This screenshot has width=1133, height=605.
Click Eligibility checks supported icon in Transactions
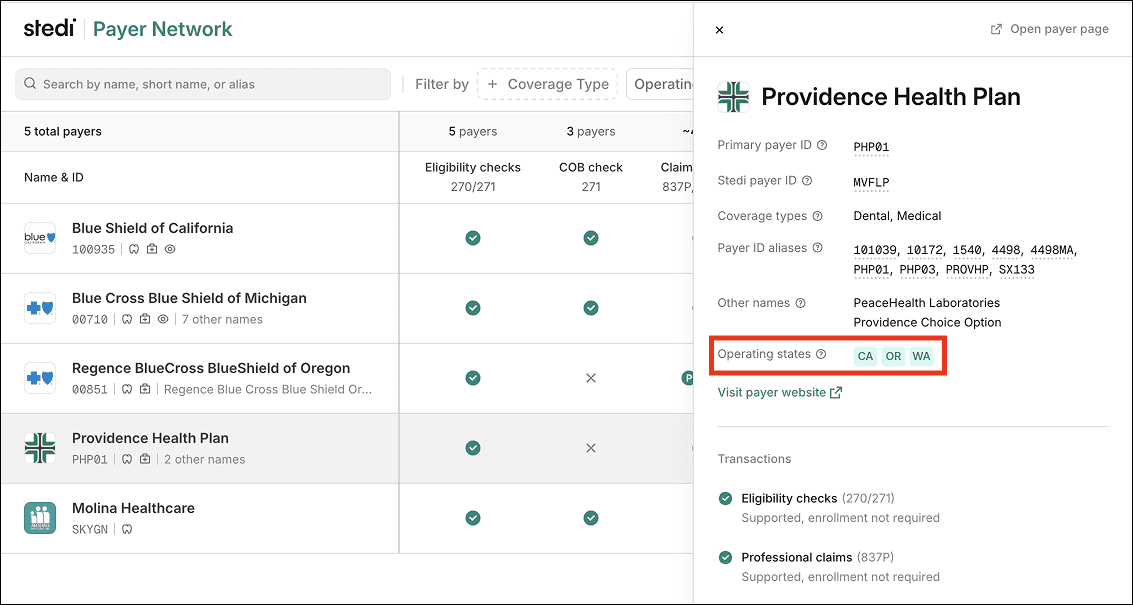pos(725,499)
